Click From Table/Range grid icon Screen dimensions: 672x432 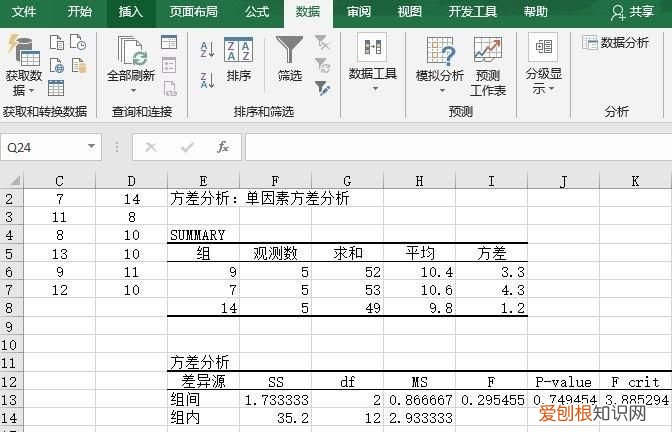tap(56, 88)
